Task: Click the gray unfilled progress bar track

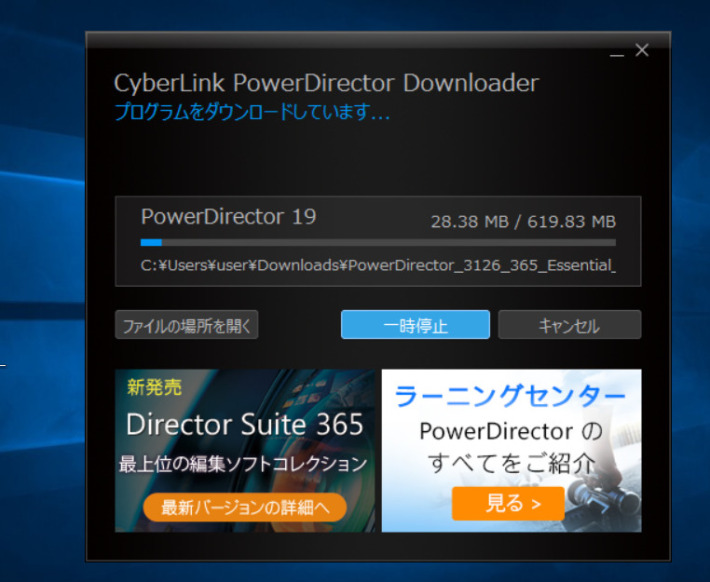Action: click(400, 242)
